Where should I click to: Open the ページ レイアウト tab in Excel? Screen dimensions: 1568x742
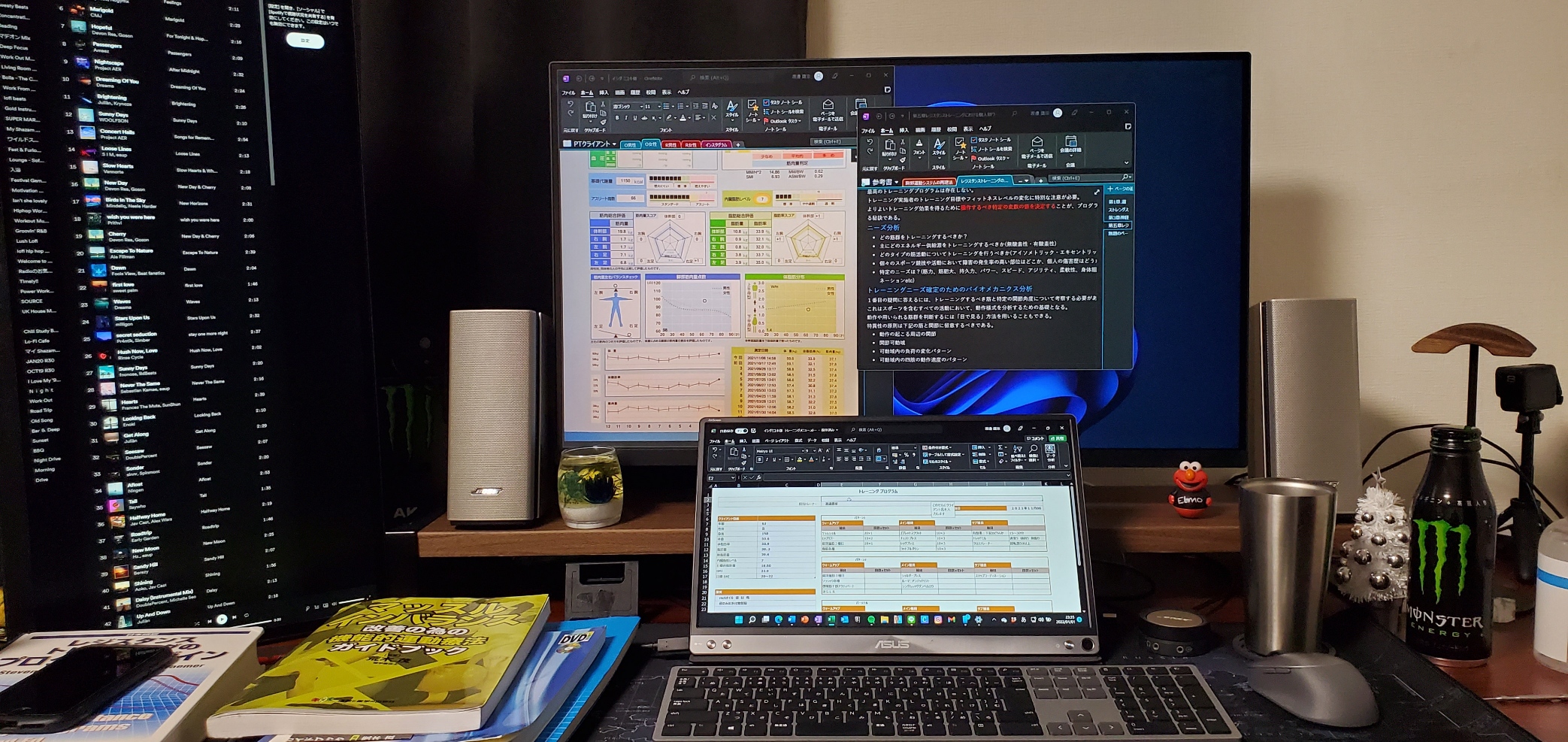[x=777, y=441]
